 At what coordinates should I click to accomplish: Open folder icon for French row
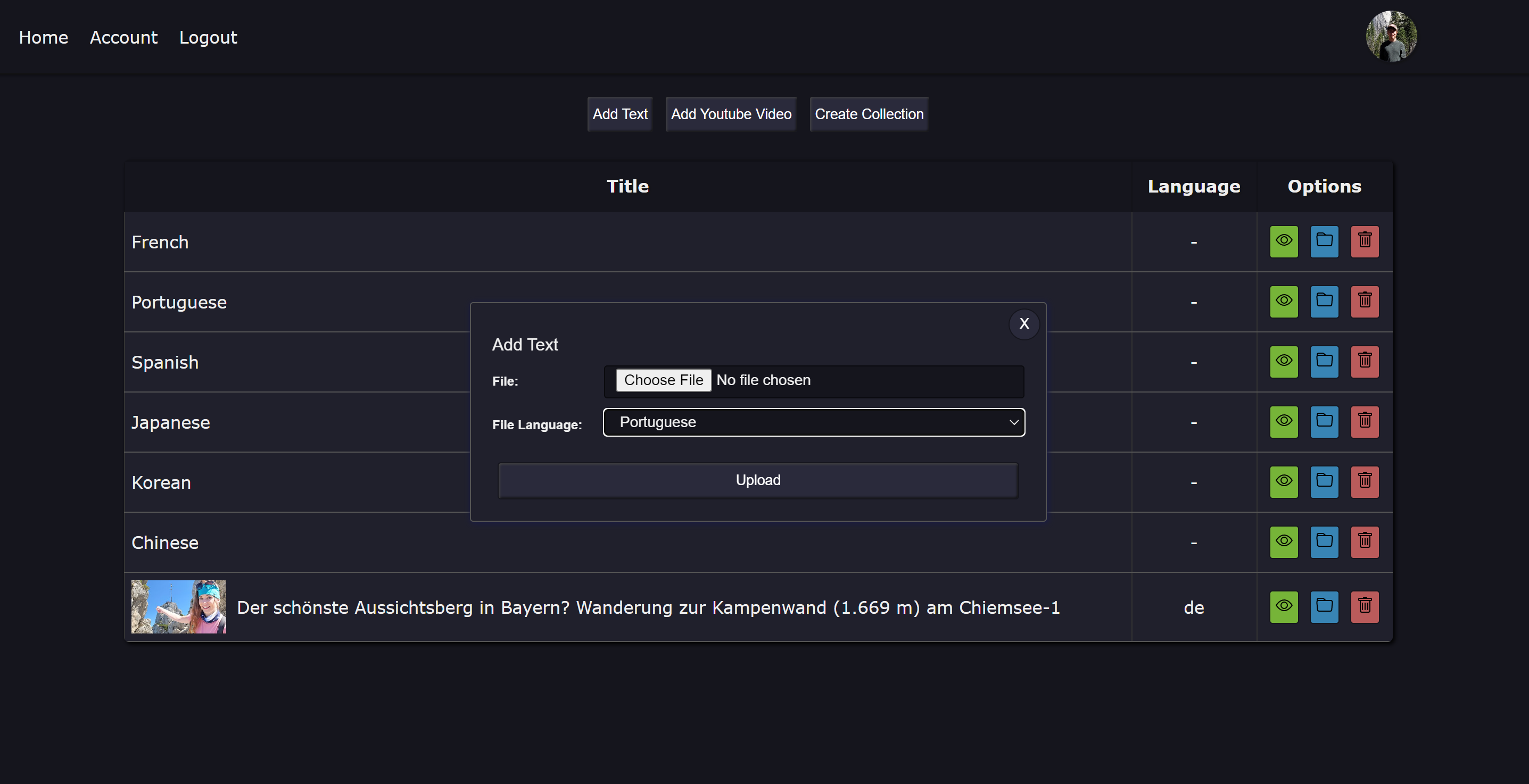click(x=1324, y=241)
